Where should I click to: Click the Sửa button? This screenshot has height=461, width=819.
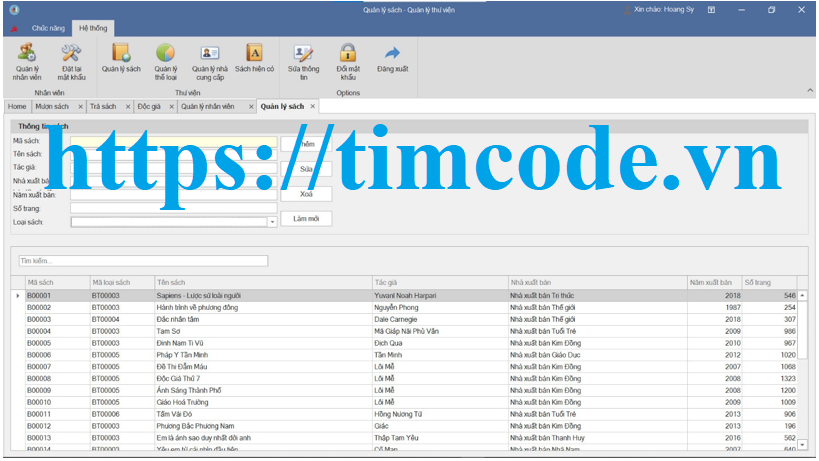tap(306, 169)
